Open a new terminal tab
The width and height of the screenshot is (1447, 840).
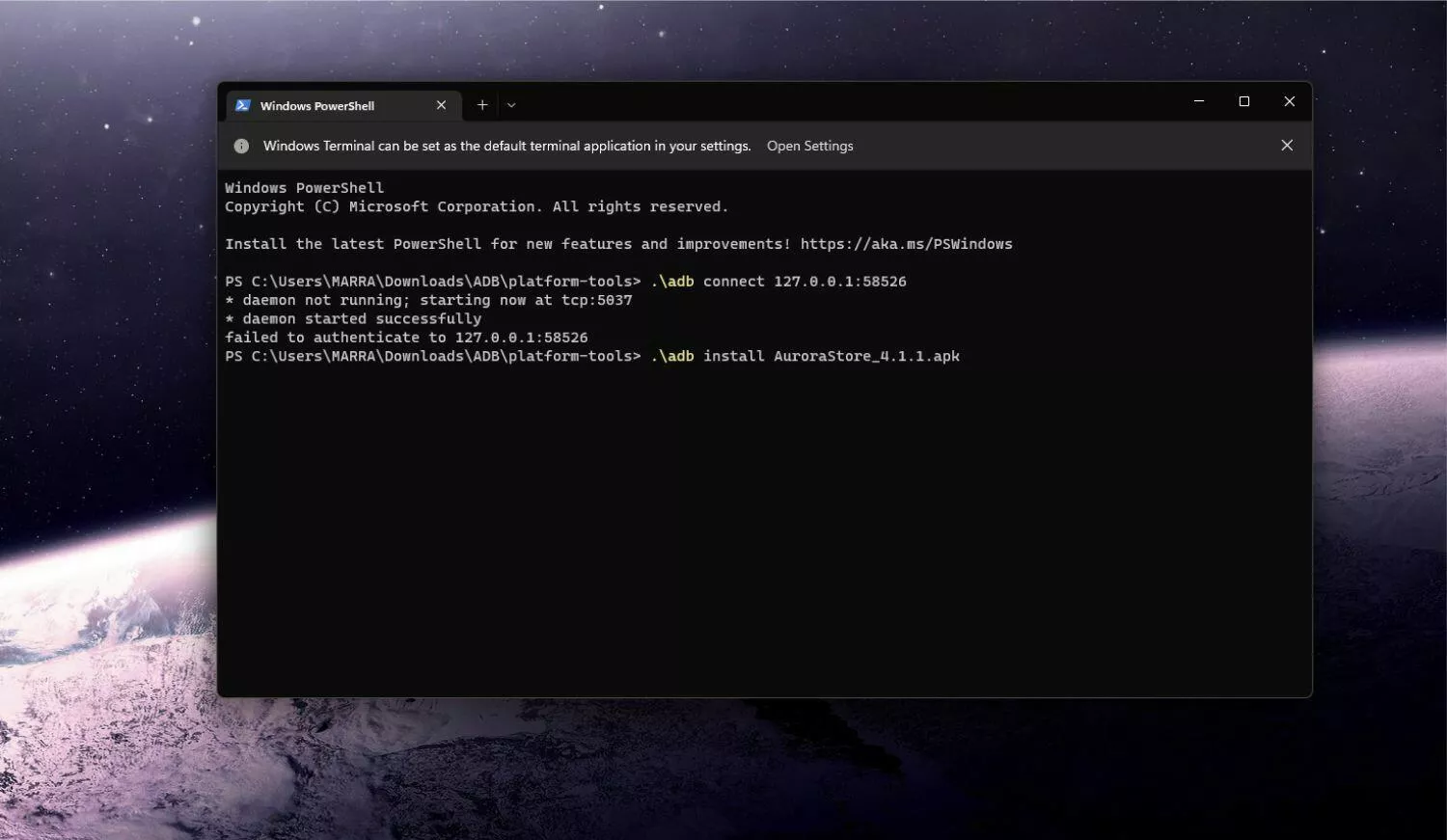[482, 105]
